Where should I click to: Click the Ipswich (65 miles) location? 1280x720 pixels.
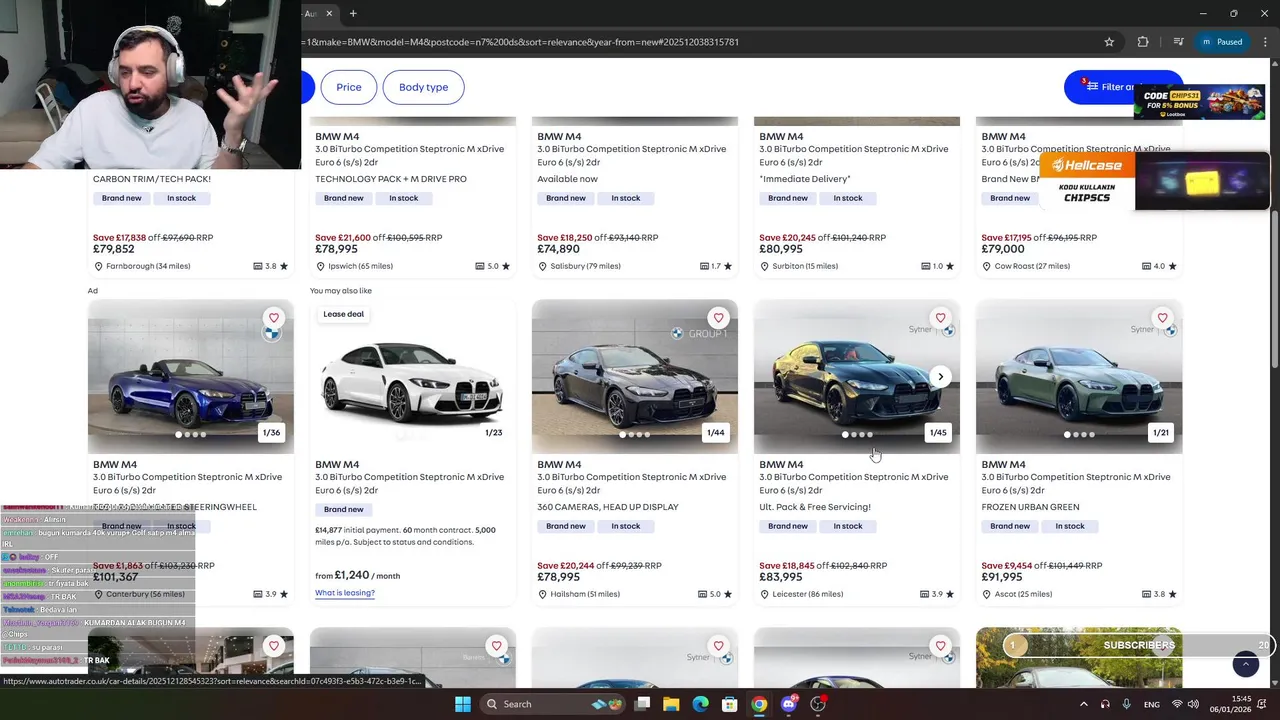(x=360, y=266)
